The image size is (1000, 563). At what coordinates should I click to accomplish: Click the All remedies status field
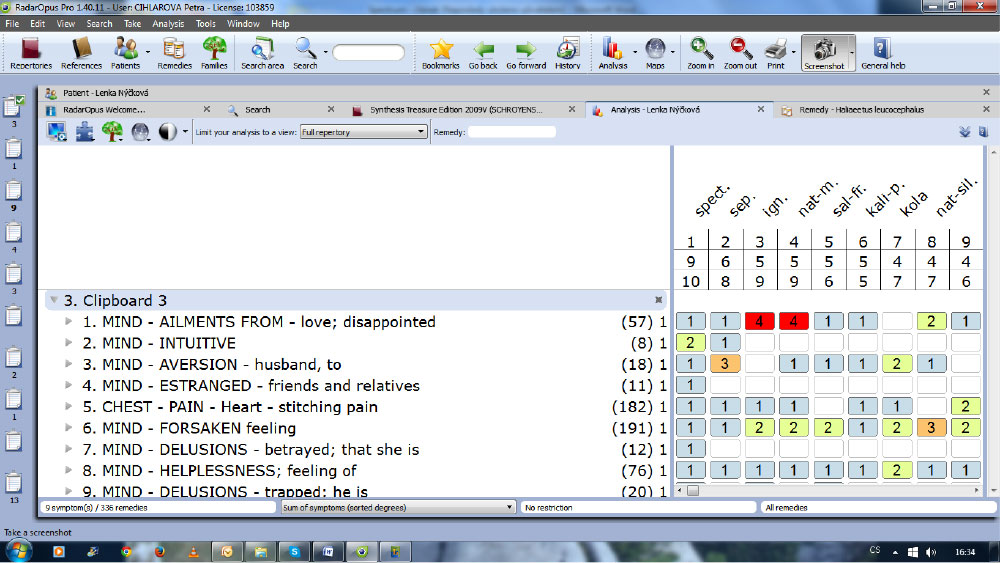(878, 508)
